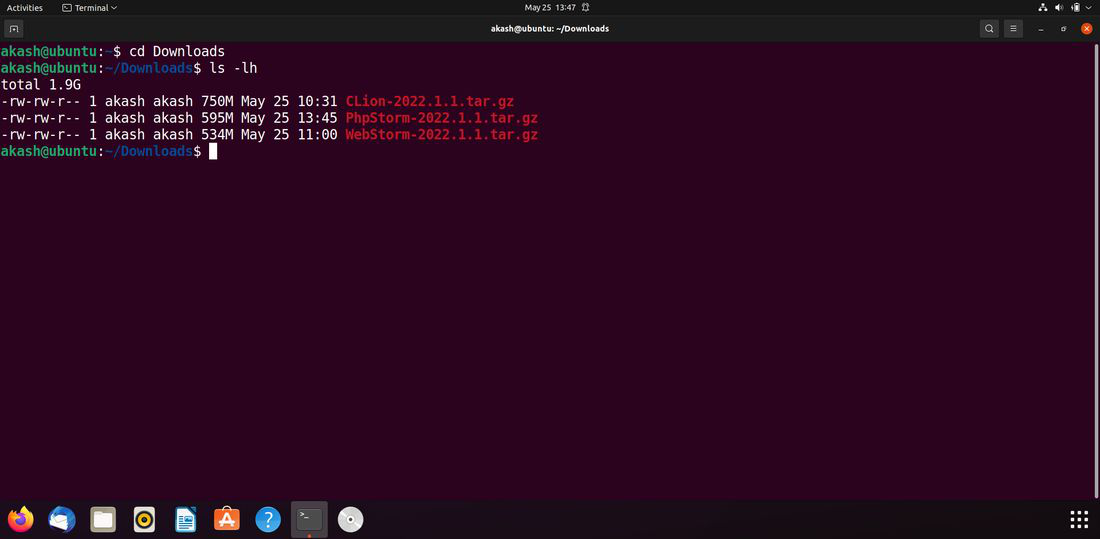
Task: Click the 'total 1.9G' line
Action: (x=41, y=85)
